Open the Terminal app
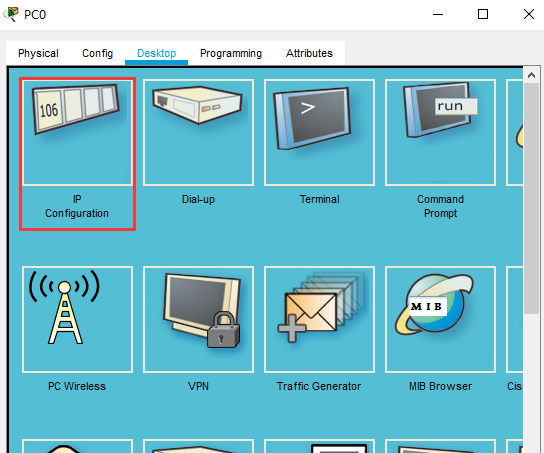The height and width of the screenshot is (453, 544). coord(319,133)
